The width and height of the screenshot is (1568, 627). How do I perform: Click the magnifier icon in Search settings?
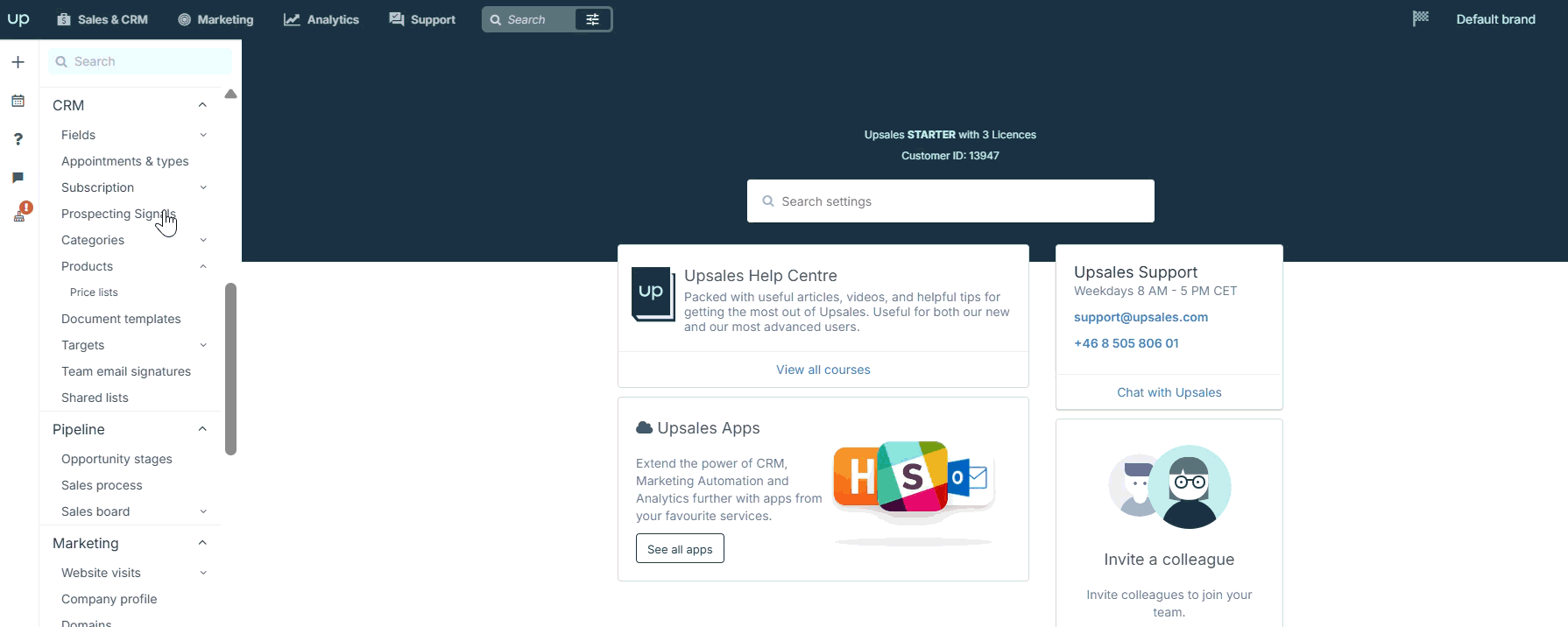(768, 201)
